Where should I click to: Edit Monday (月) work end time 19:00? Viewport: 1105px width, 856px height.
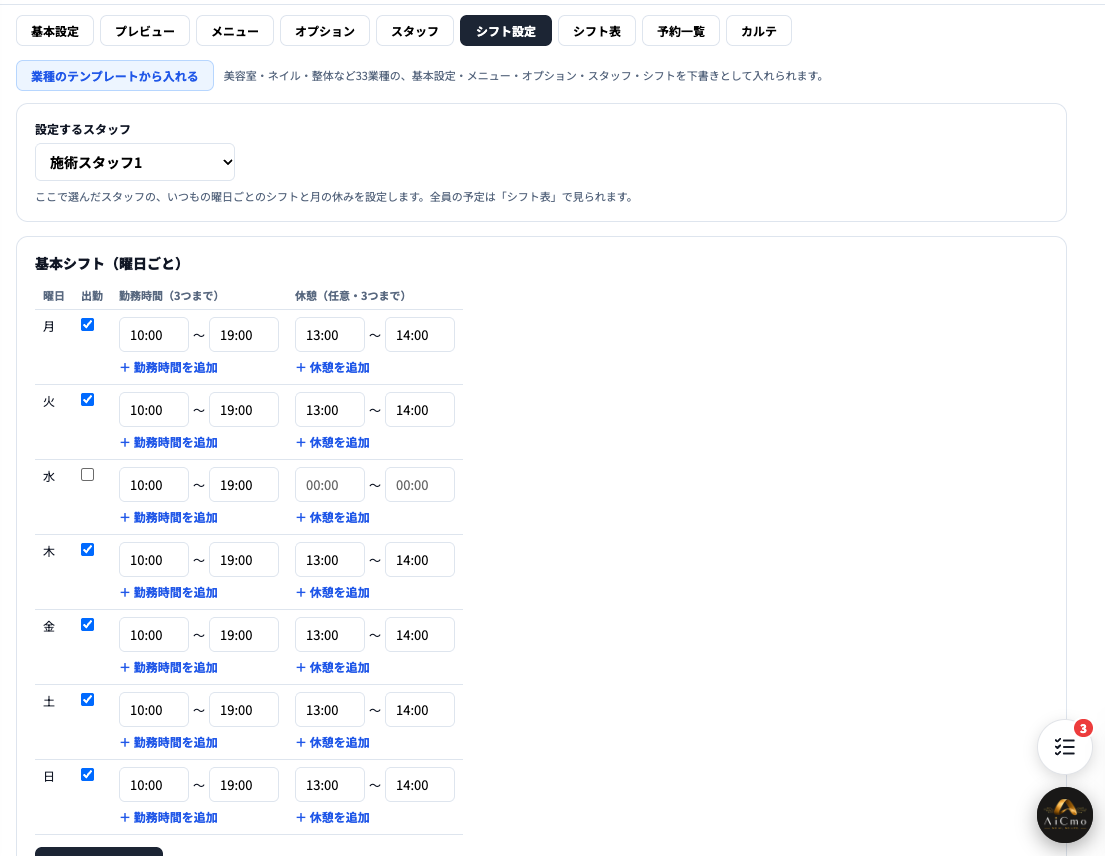click(x=244, y=335)
